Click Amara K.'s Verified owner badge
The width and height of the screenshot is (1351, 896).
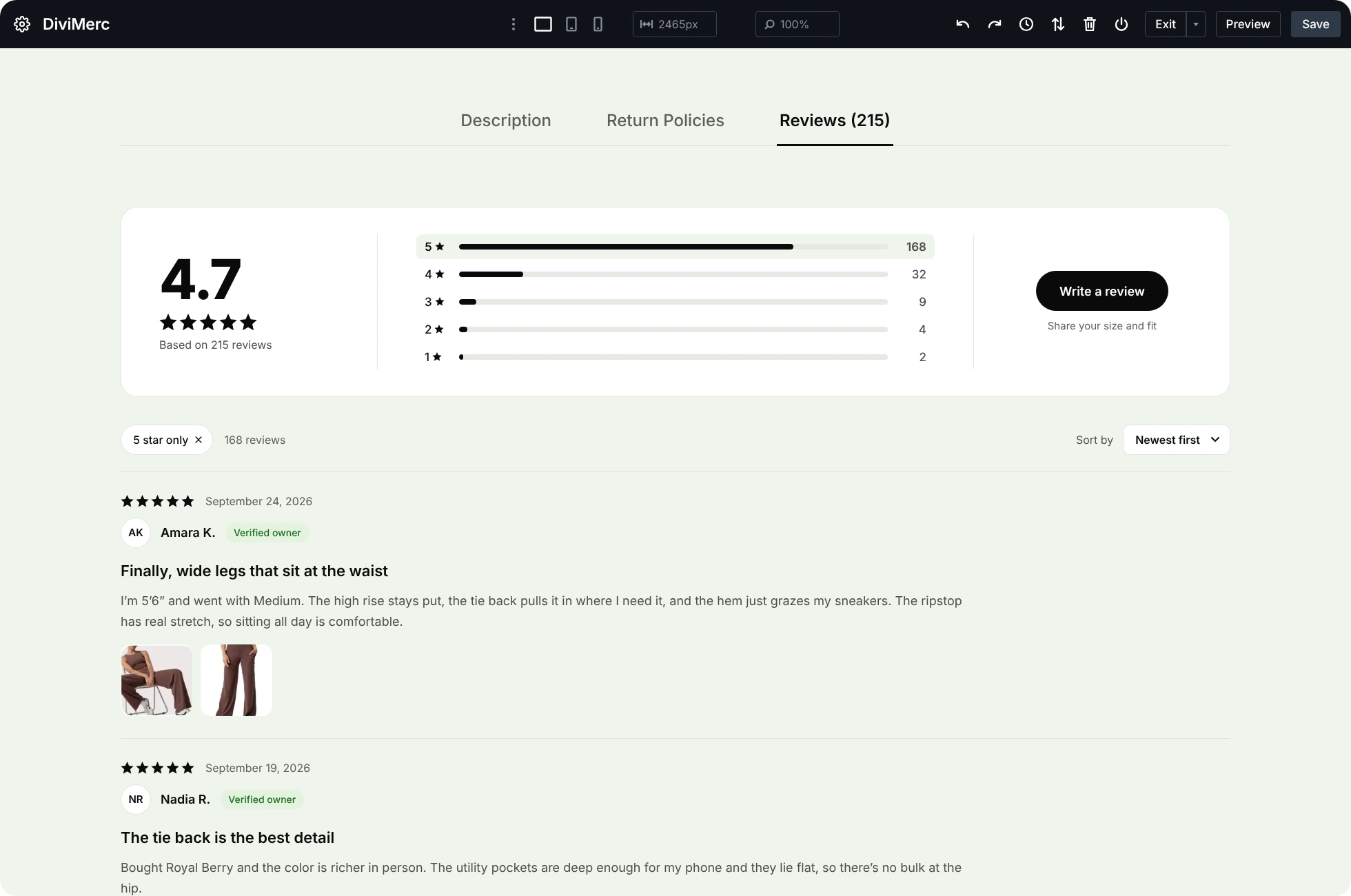(267, 533)
